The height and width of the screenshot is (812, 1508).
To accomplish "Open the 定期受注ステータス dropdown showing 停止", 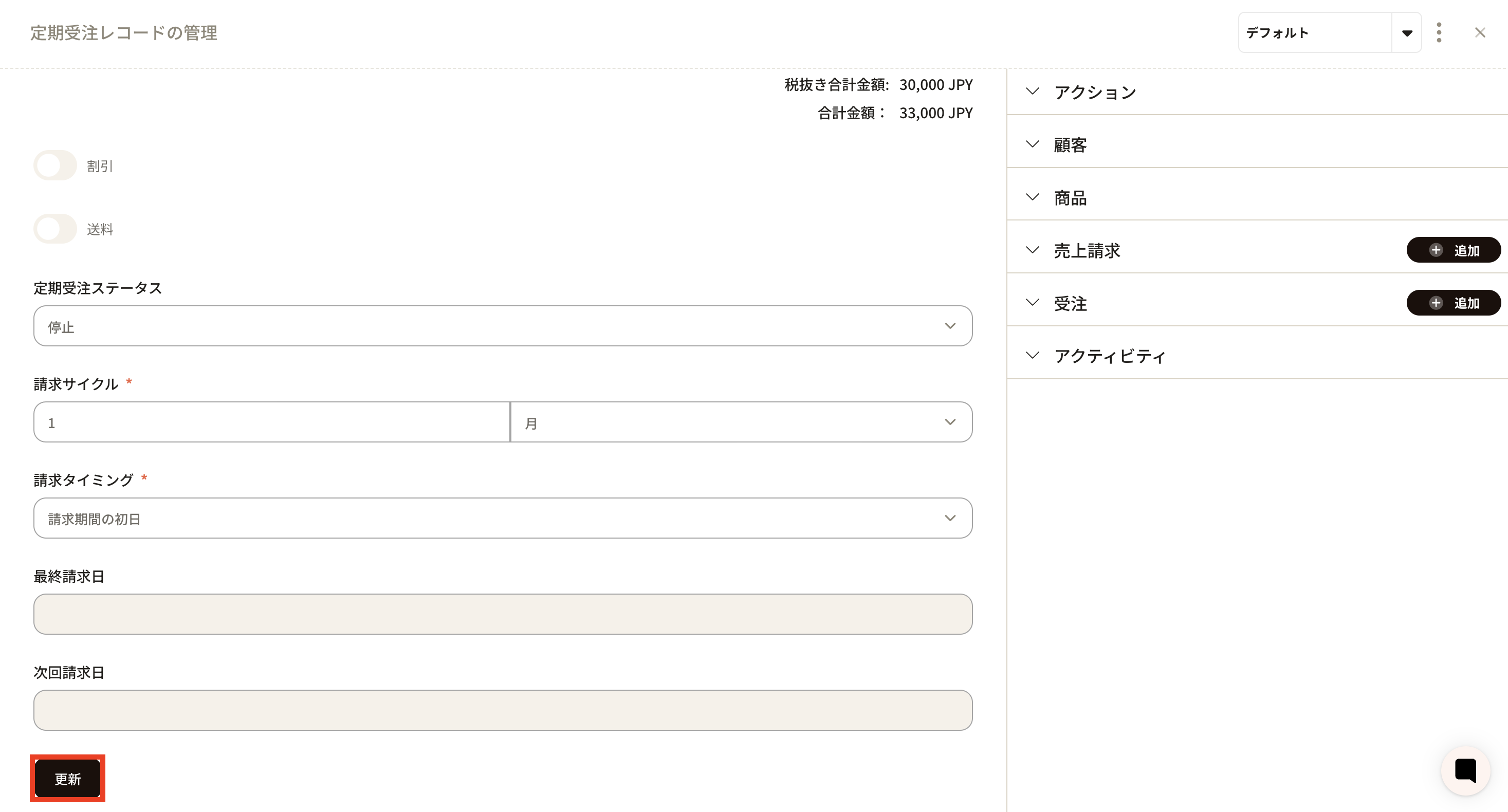I will coord(503,326).
